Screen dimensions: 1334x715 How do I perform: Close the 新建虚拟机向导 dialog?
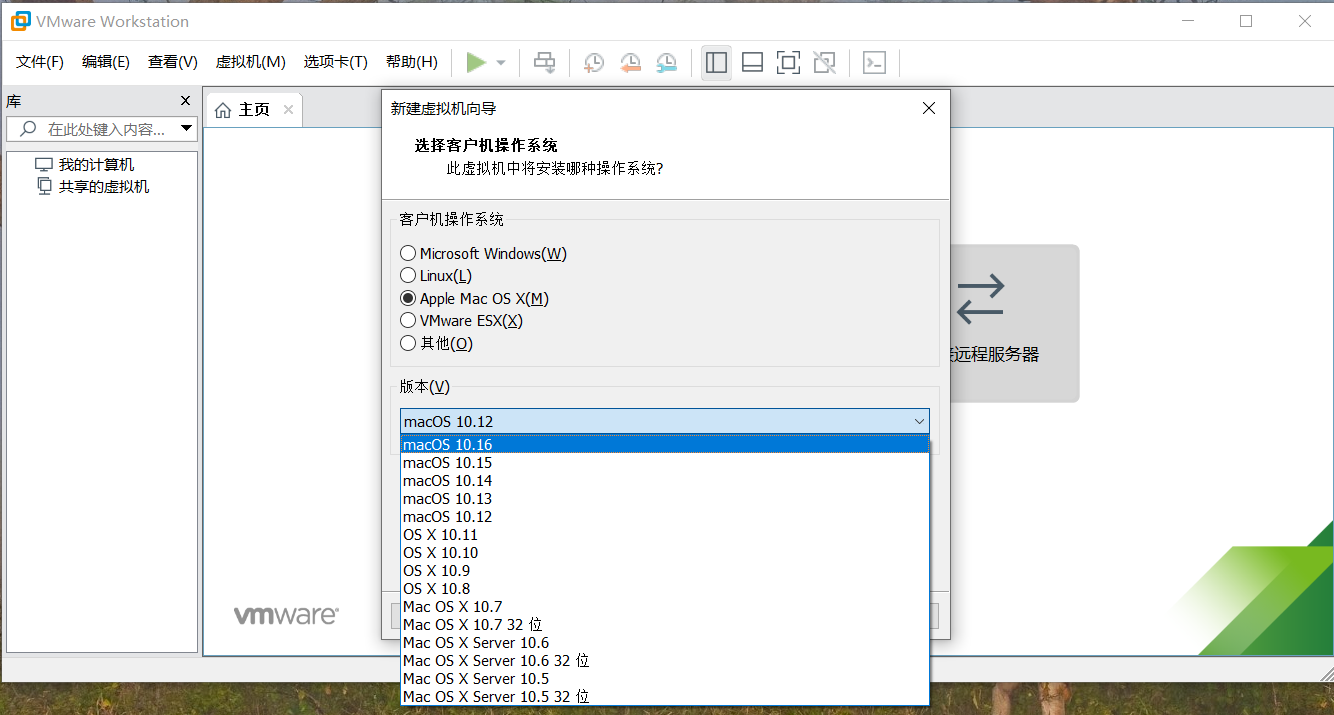929,108
